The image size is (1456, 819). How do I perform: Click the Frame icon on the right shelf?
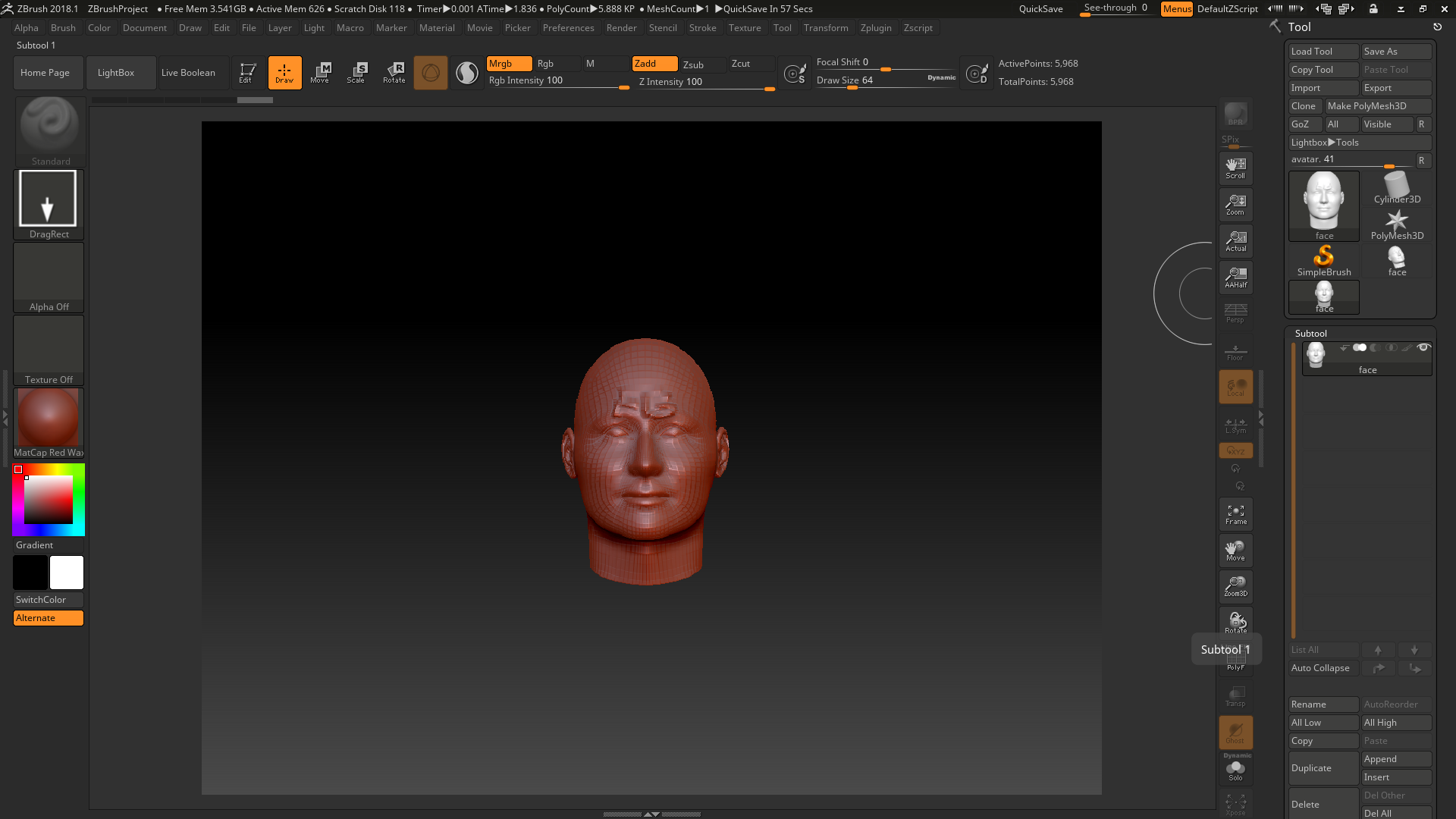(1235, 513)
